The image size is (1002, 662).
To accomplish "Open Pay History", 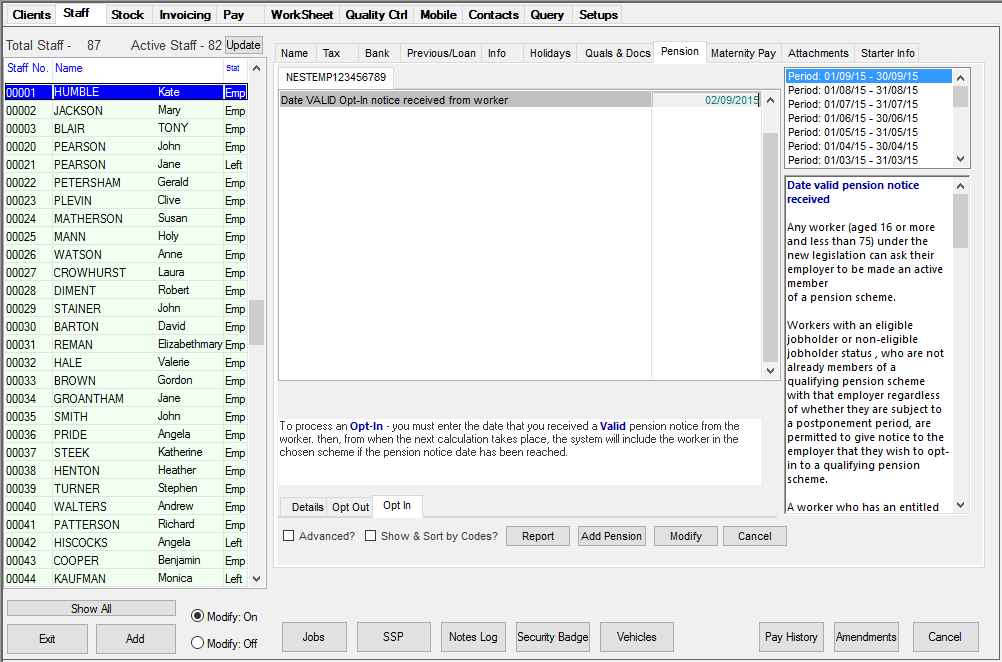I will (x=791, y=636).
